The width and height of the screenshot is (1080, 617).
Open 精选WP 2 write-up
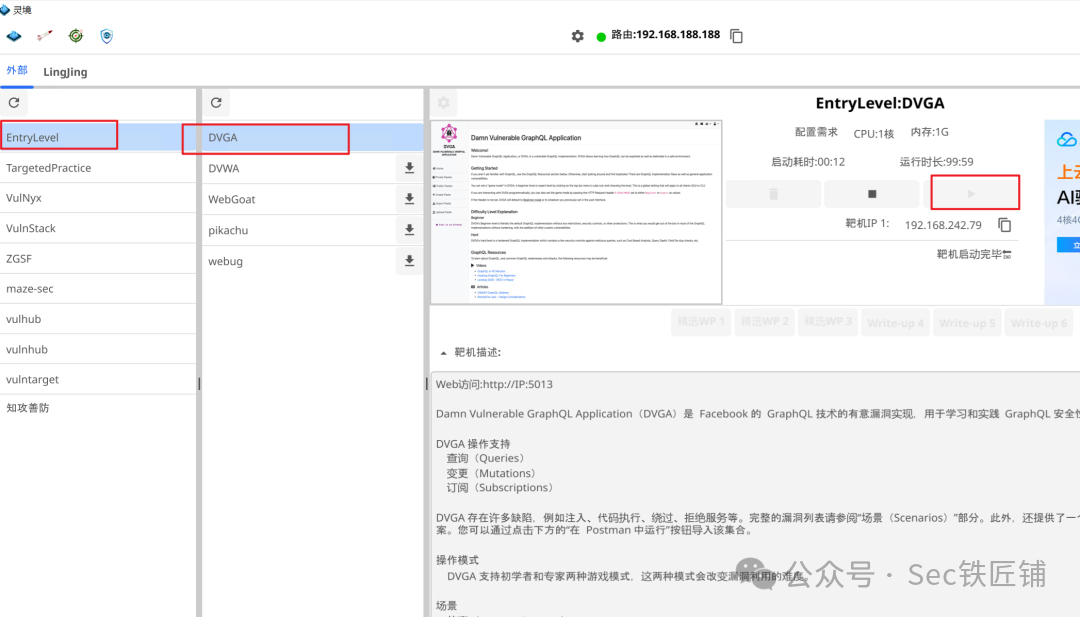point(765,322)
